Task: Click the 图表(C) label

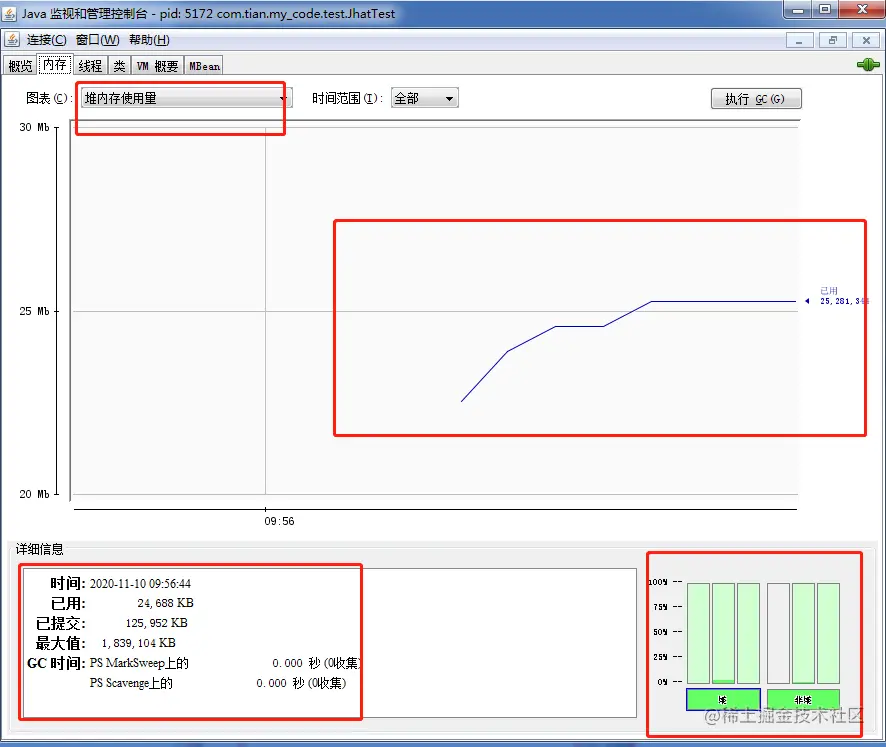Action: coord(49,98)
